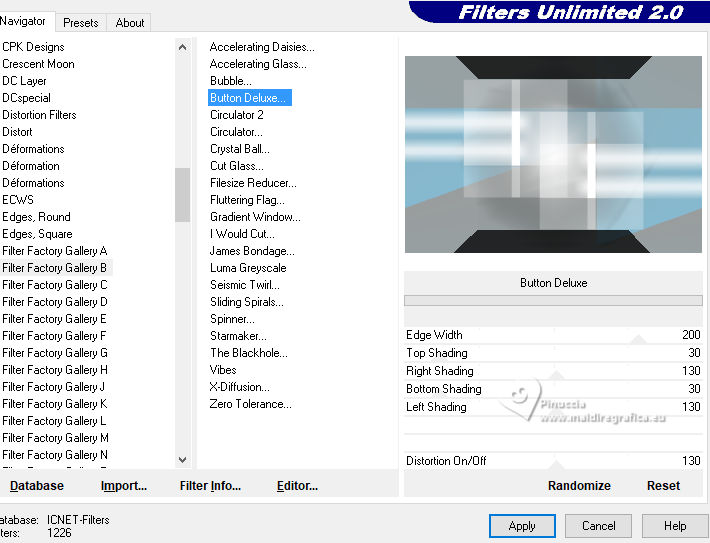Open the Database button
Screen dimensions: 710x543
click(x=37, y=486)
